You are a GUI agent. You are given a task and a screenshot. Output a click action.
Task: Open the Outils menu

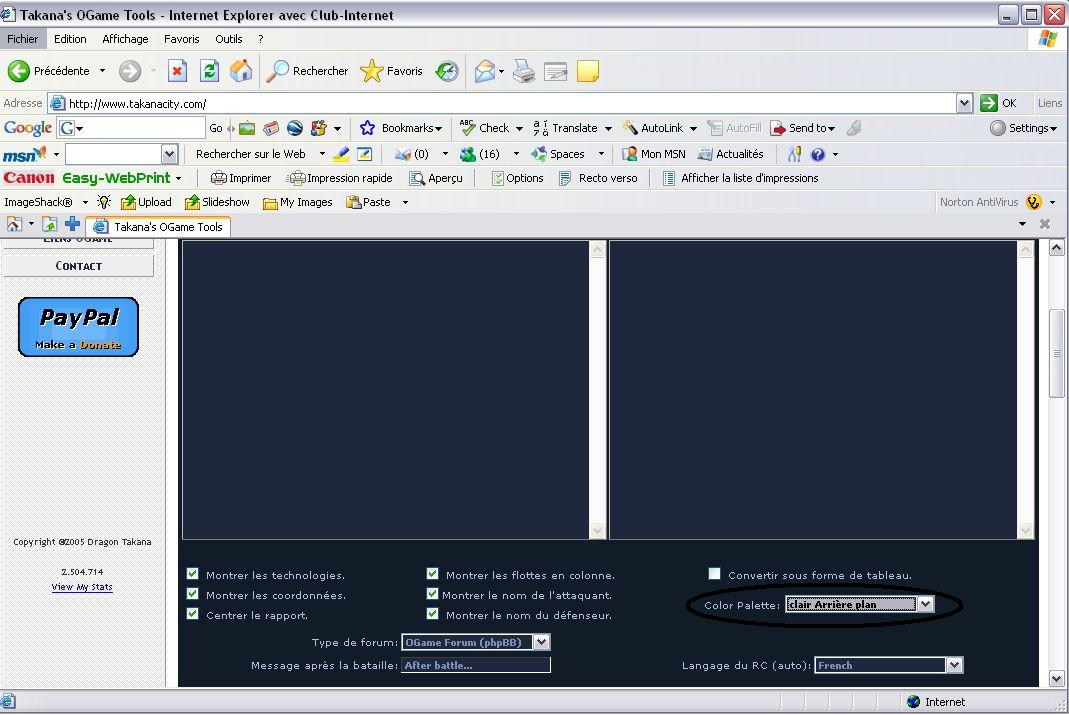(228, 39)
